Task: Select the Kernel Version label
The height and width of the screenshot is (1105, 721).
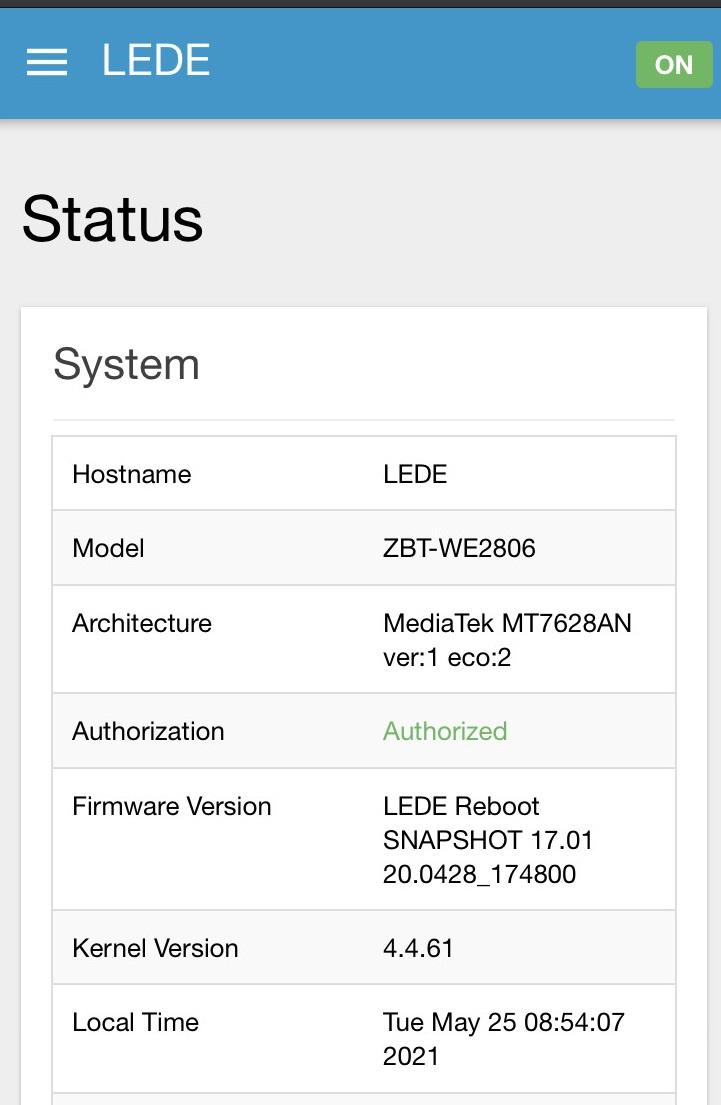Action: coord(155,949)
